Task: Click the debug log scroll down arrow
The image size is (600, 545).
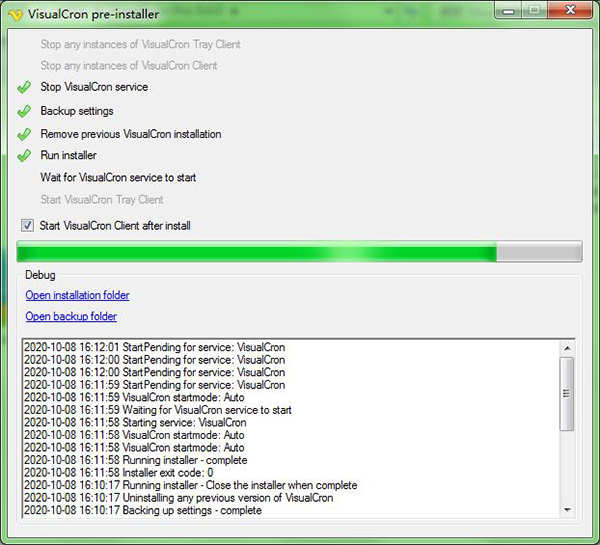Action: coord(567,510)
